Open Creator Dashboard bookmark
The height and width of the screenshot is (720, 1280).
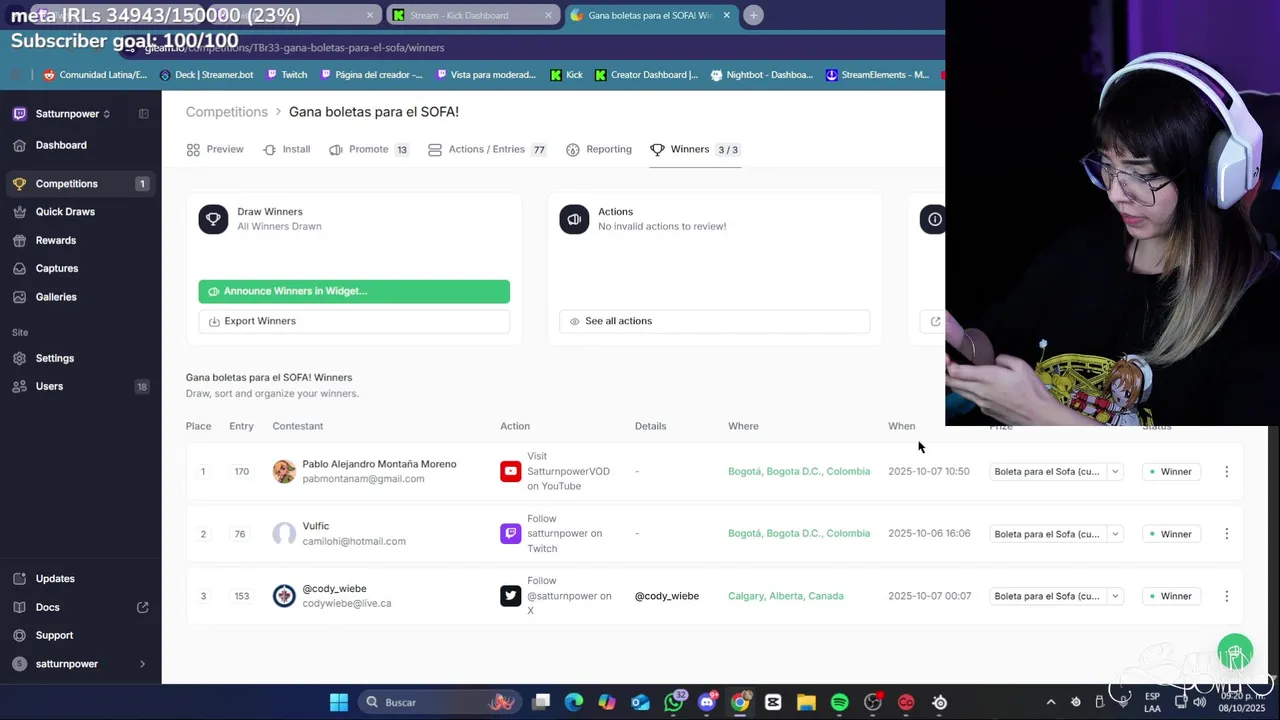tap(646, 75)
